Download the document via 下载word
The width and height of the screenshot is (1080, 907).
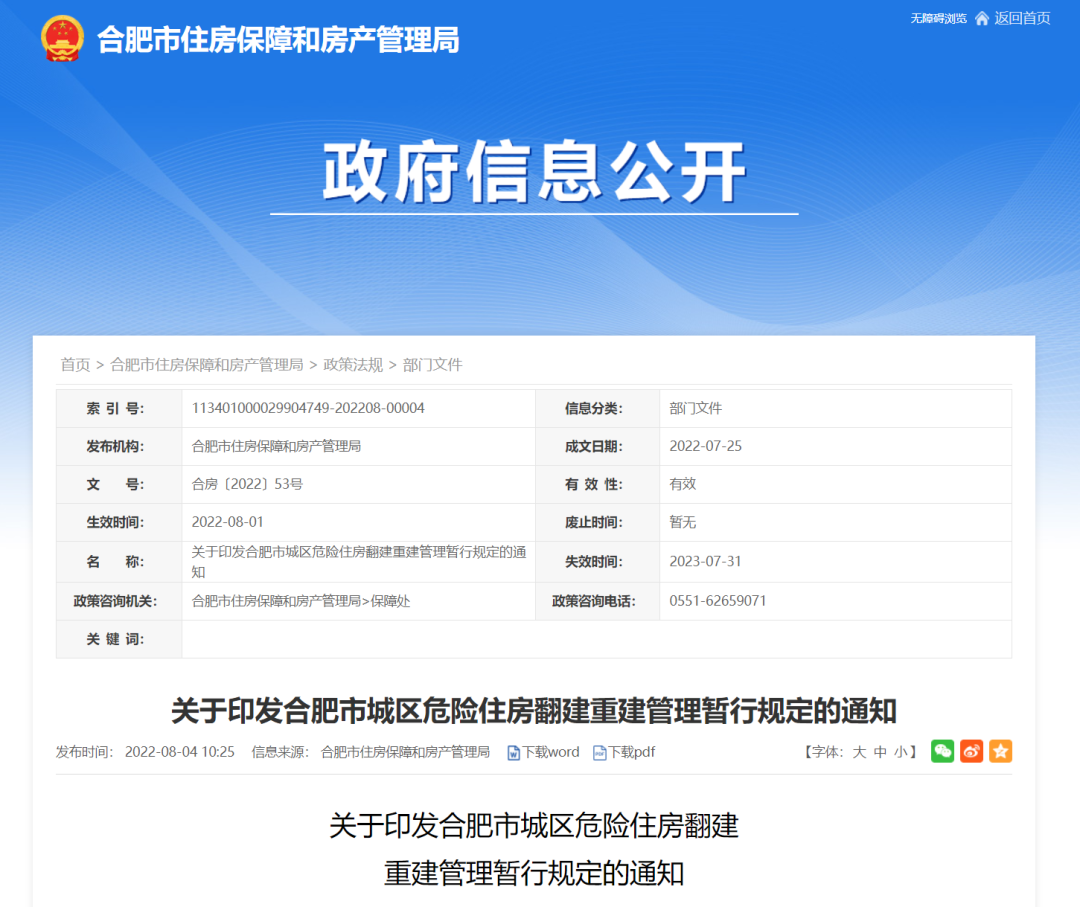550,752
